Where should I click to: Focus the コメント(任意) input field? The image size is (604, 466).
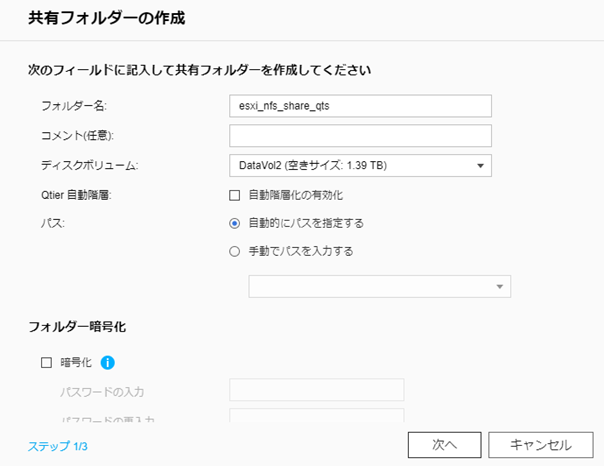point(360,136)
